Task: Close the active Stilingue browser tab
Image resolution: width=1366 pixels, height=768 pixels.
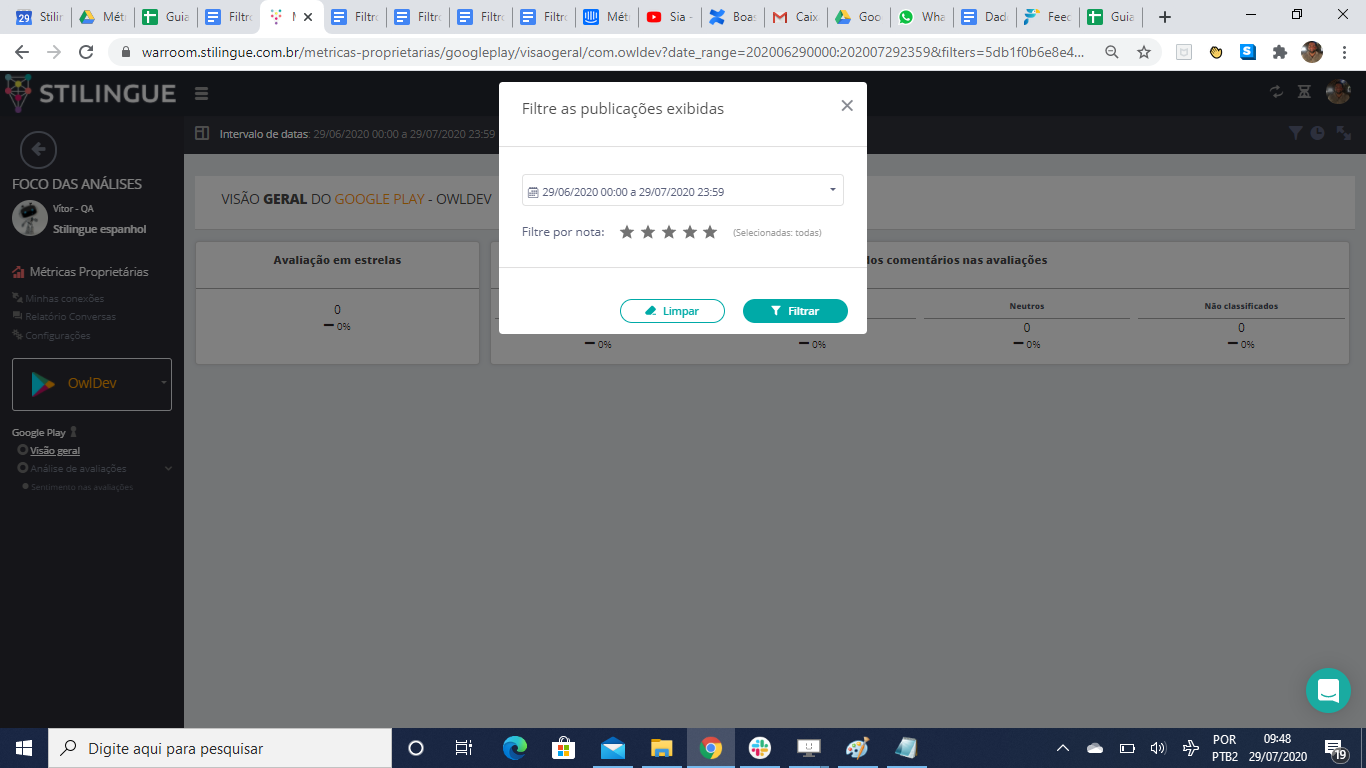Action: 308,17
